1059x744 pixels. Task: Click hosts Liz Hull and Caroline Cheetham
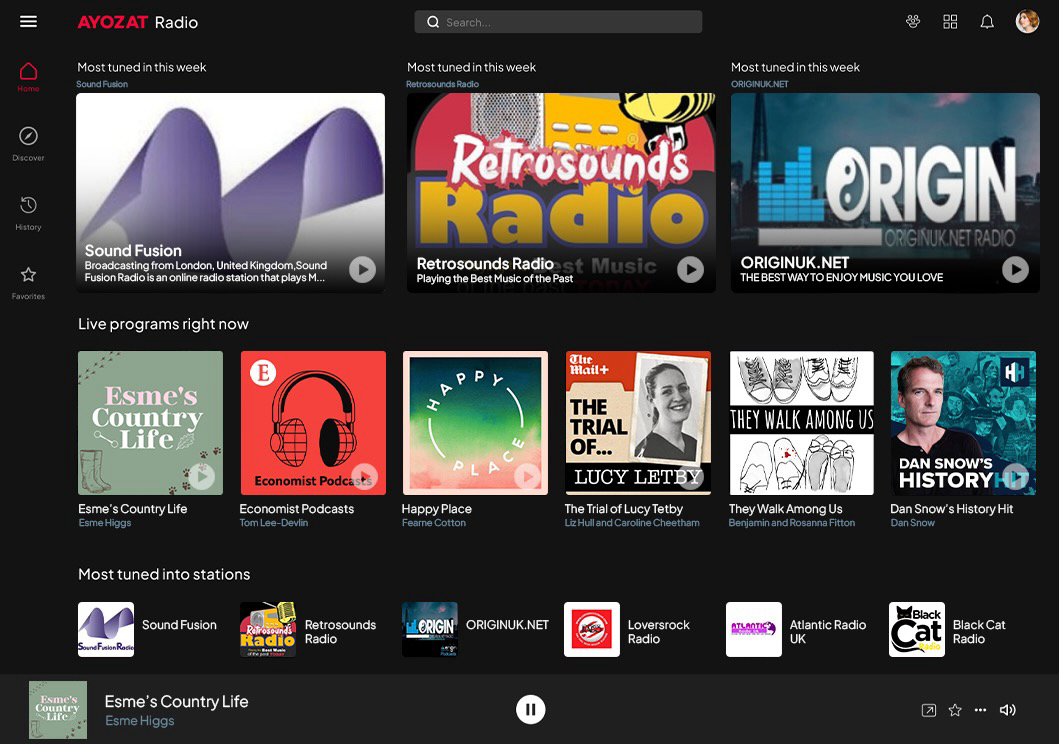(x=632, y=523)
